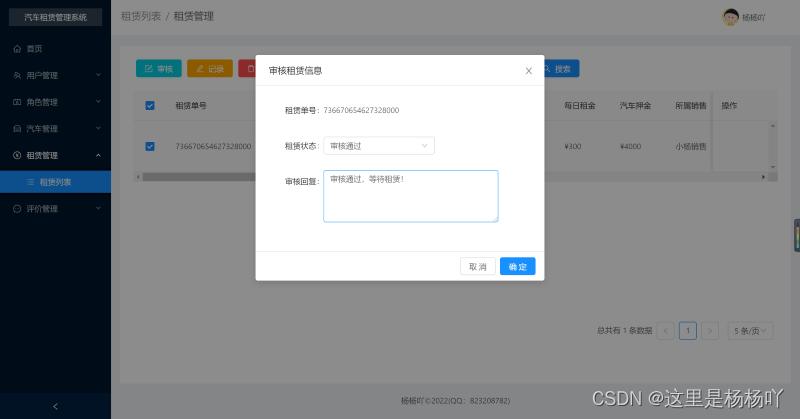
Task: Expand the 角色管理 menu
Action: tap(55, 102)
